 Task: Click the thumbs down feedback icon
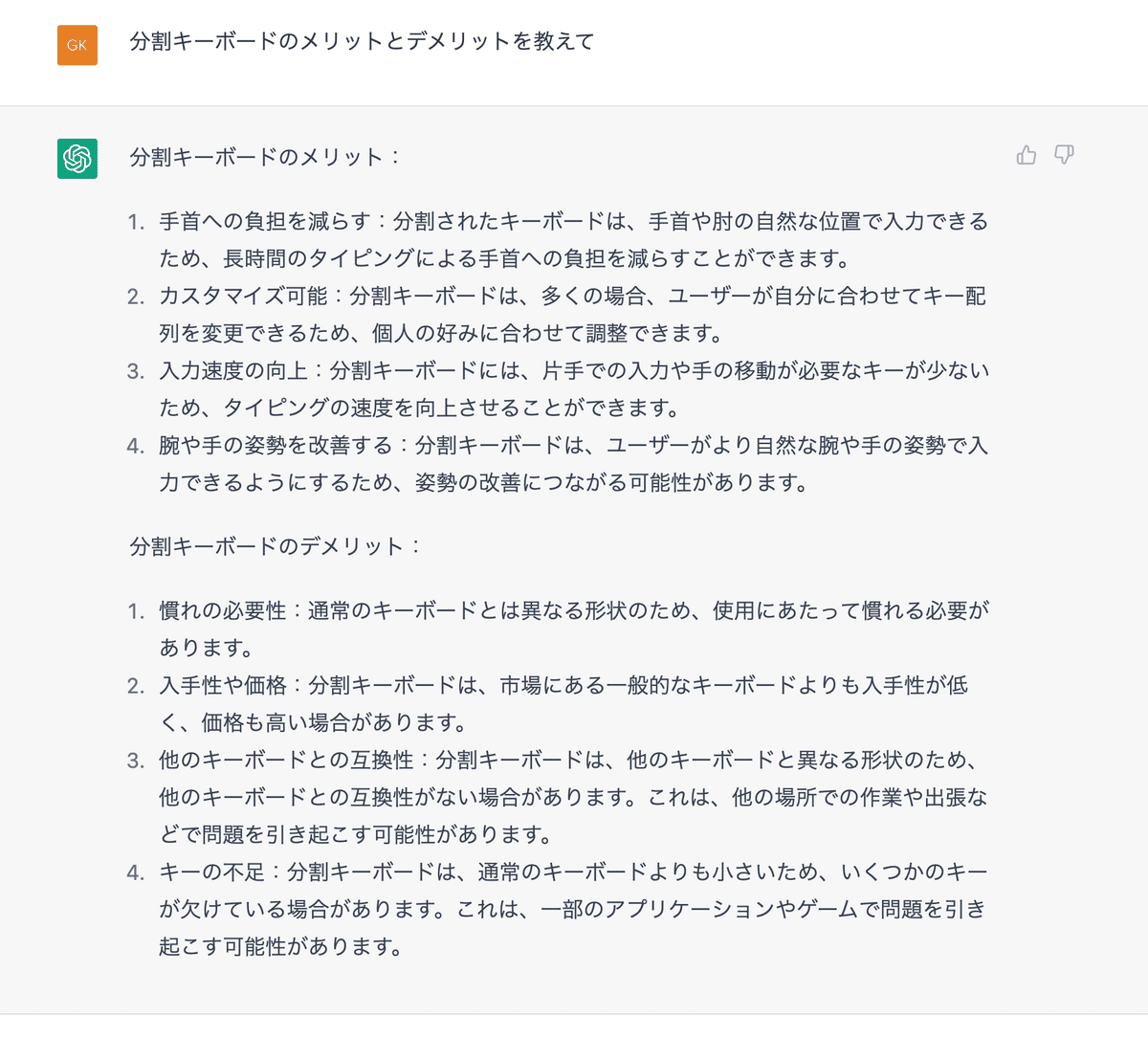coord(1064,155)
